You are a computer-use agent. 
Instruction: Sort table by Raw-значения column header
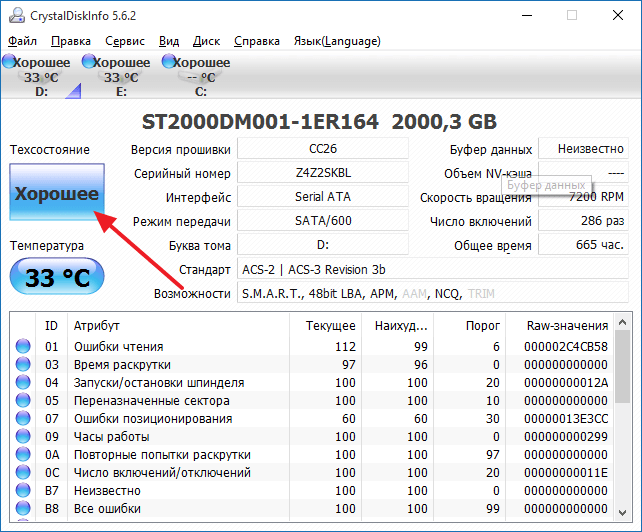pyautogui.click(x=567, y=325)
